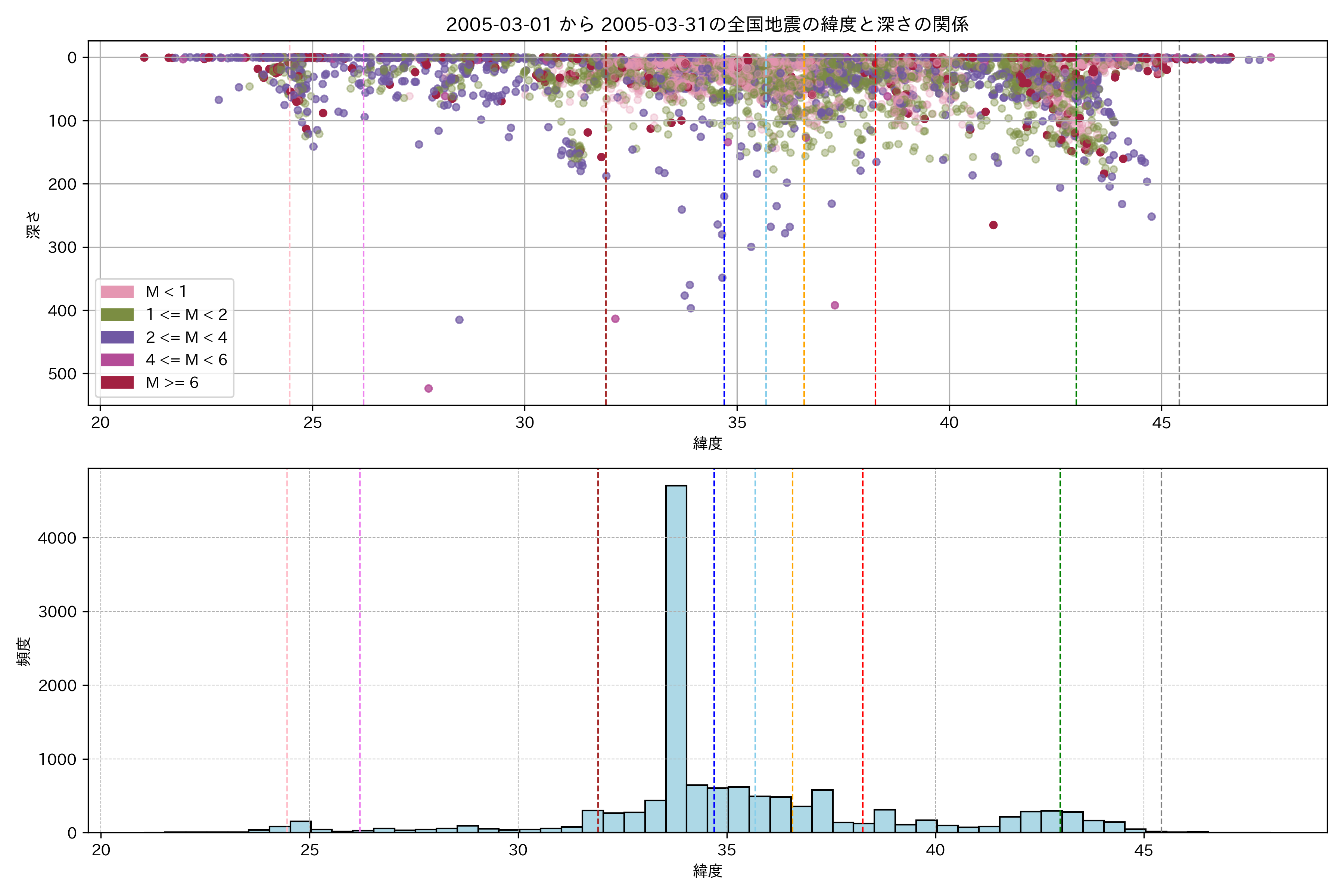Click the crimson 'M >= 6' legend swatch
The width and height of the screenshot is (1344, 896).
117,383
